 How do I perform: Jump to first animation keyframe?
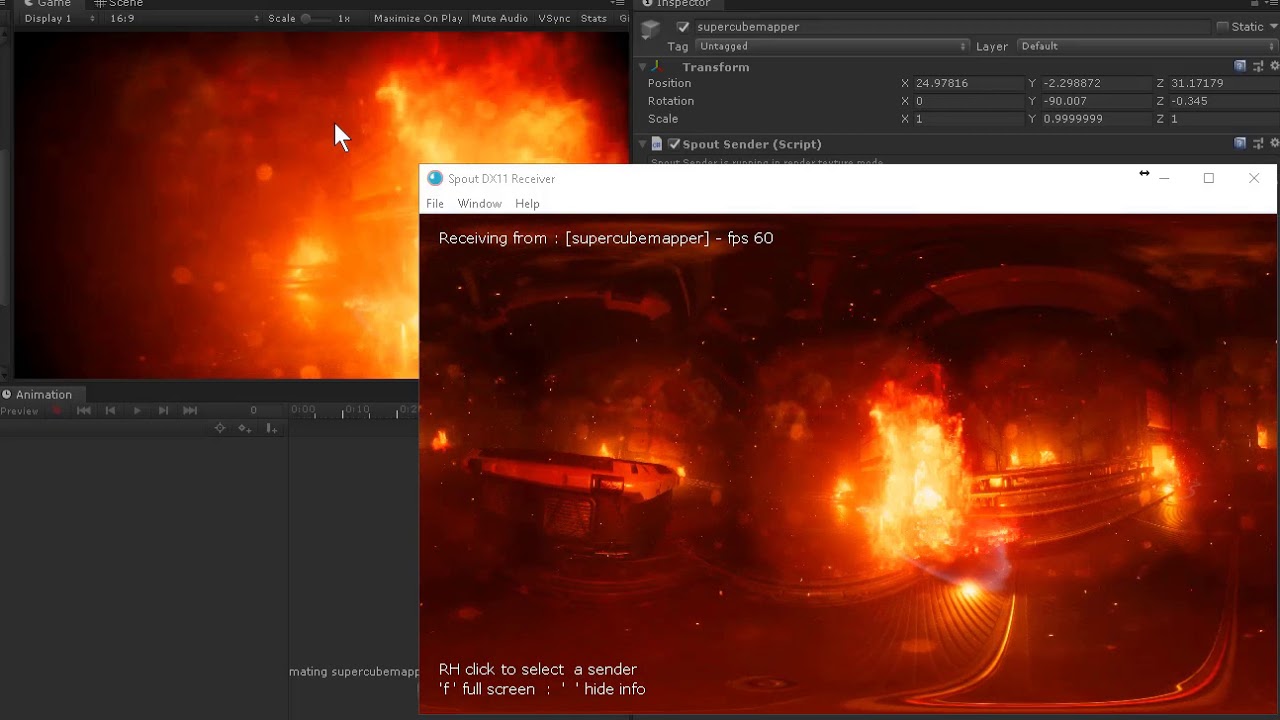pyautogui.click(x=84, y=411)
